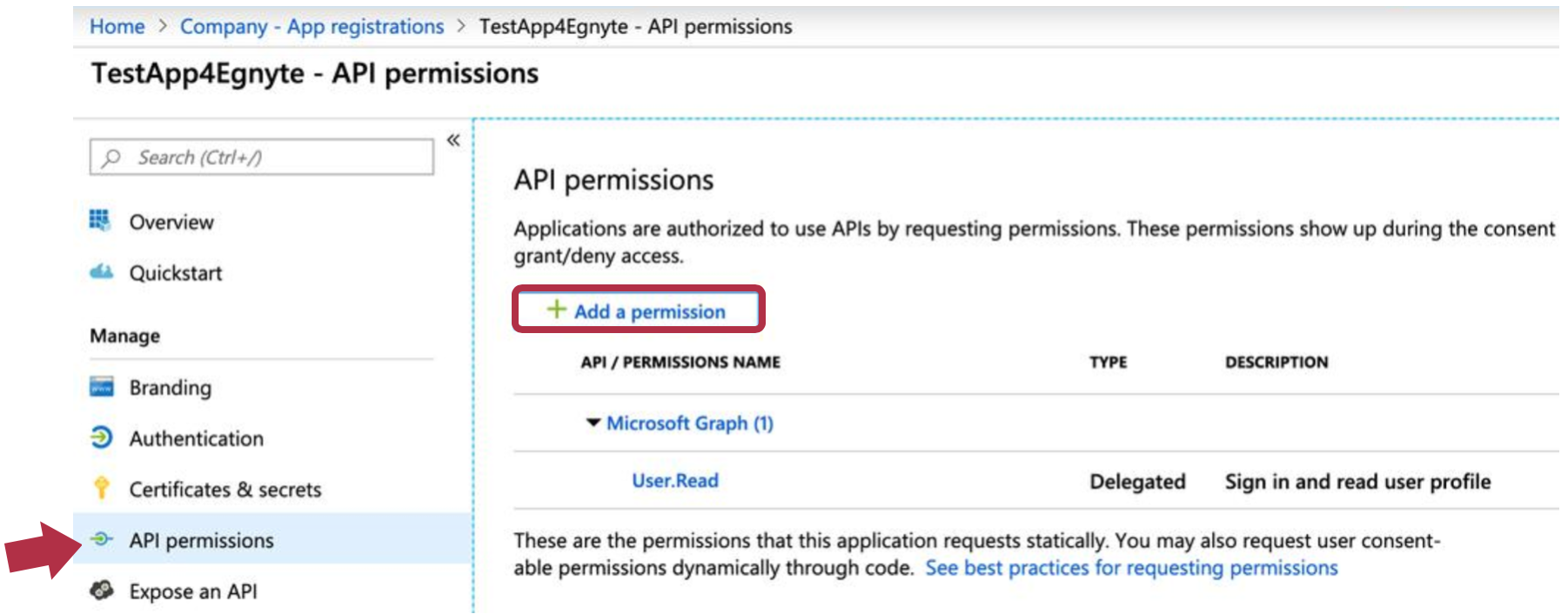Click the Manage section heading
This screenshot has height=614, width=1568.
(x=125, y=336)
